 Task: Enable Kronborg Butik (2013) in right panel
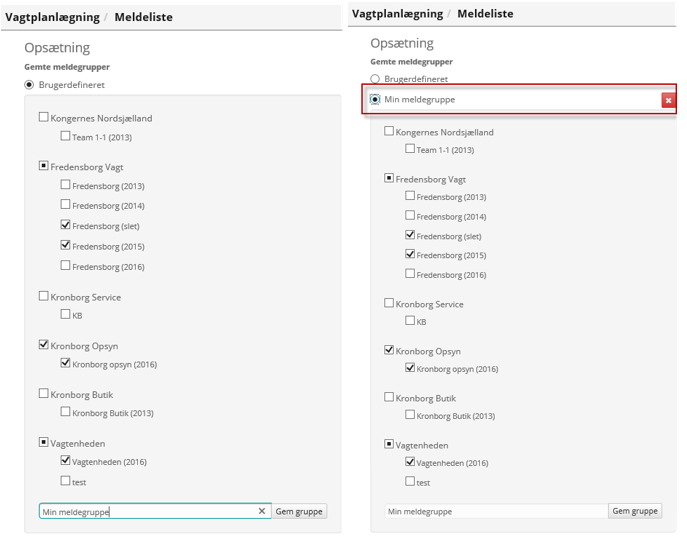point(410,415)
